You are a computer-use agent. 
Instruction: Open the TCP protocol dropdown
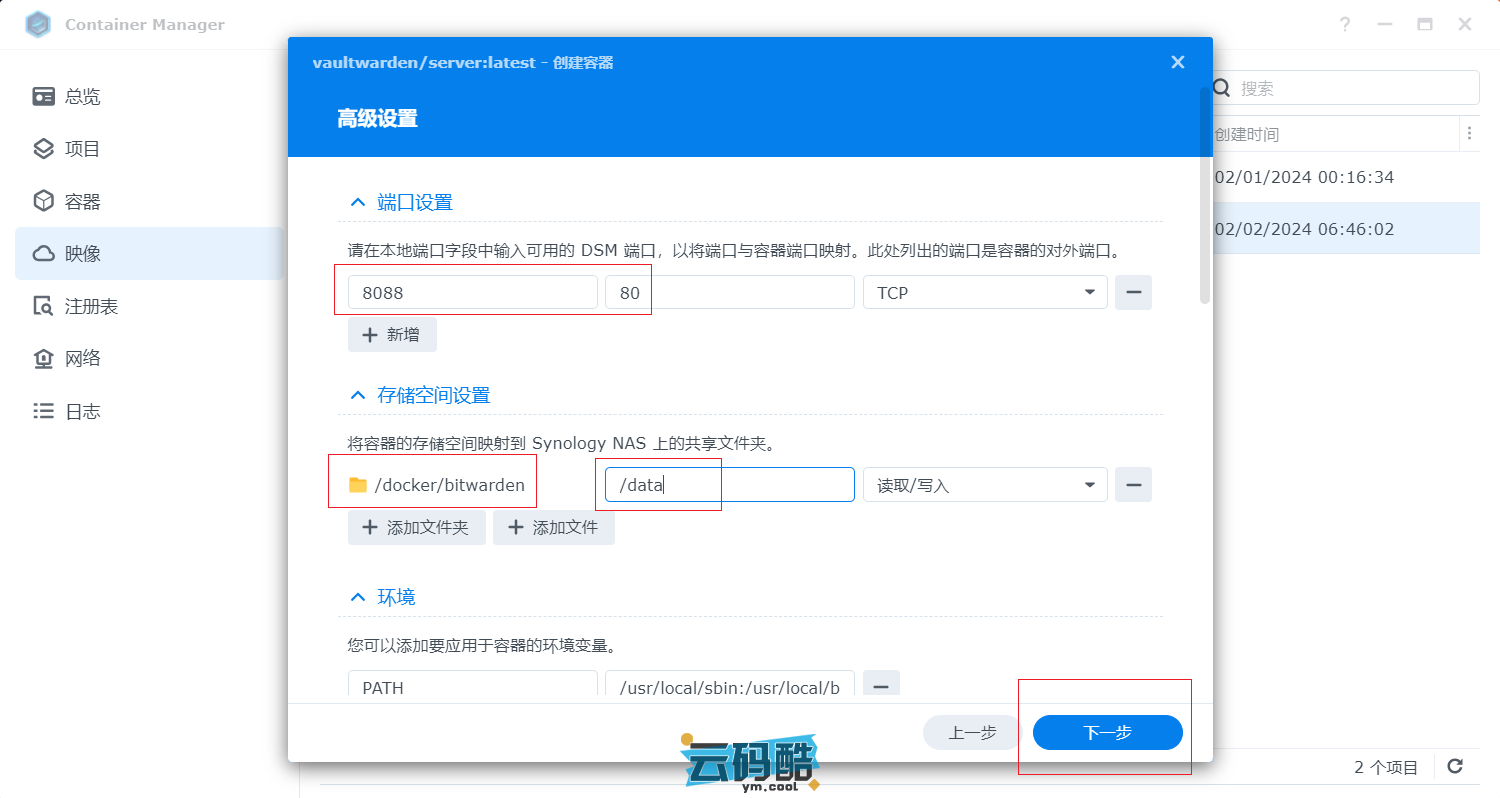pos(985,293)
